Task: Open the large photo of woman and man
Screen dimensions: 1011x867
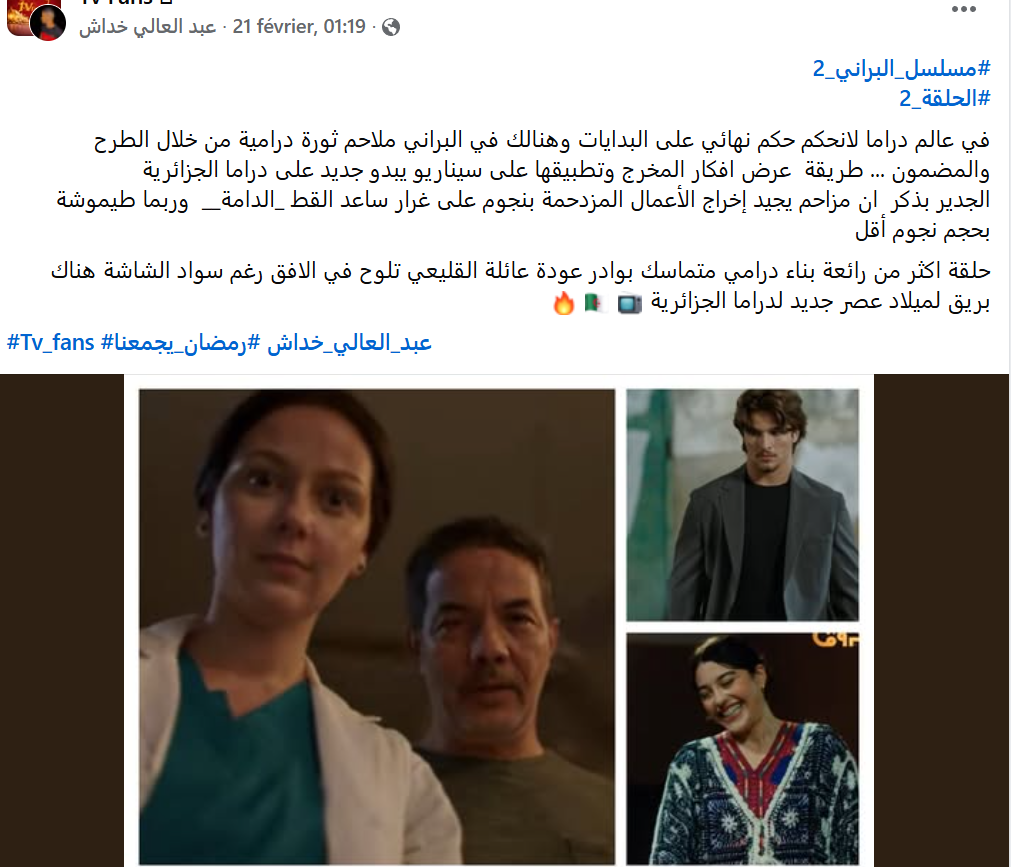Action: point(377,627)
